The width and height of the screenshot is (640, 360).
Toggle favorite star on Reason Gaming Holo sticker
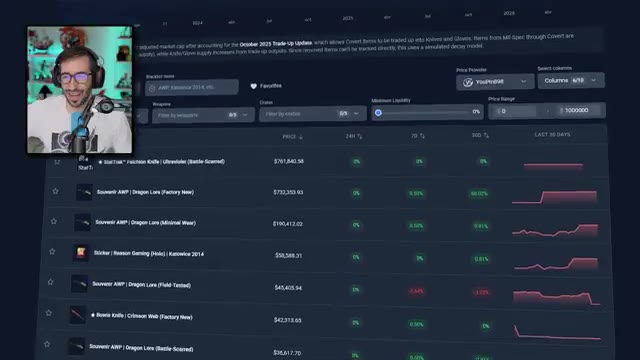point(52,251)
